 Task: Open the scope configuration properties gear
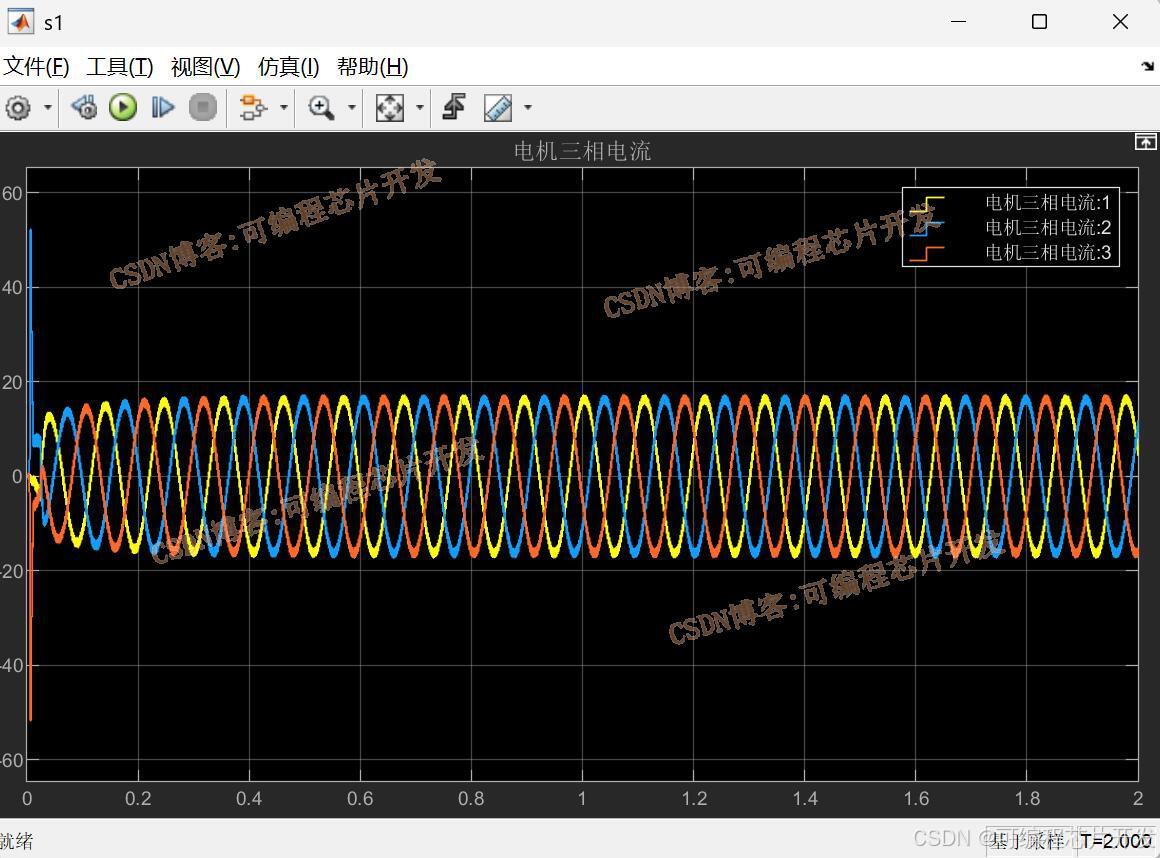click(18, 108)
